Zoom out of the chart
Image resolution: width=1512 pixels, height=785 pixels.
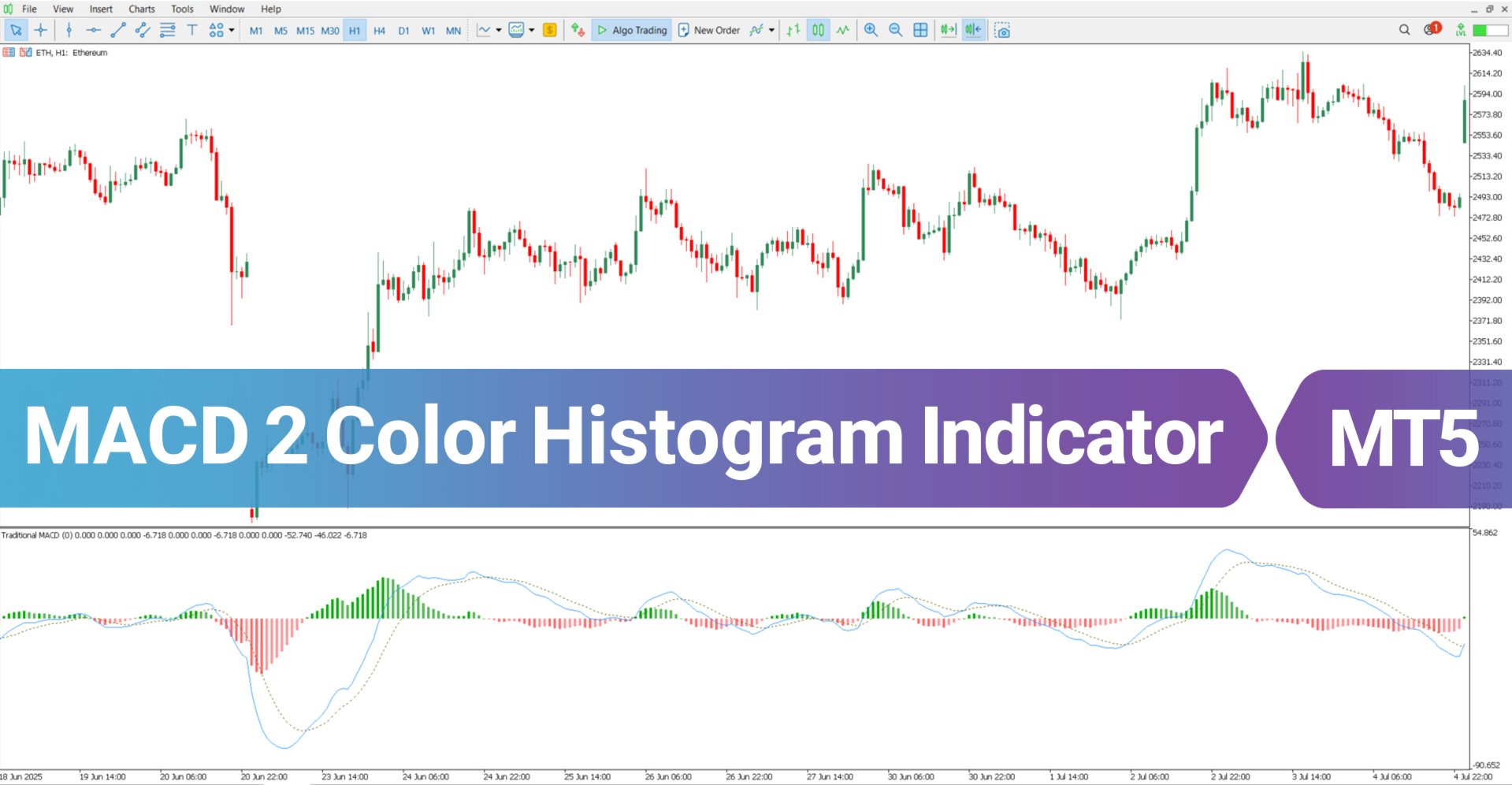point(895,30)
